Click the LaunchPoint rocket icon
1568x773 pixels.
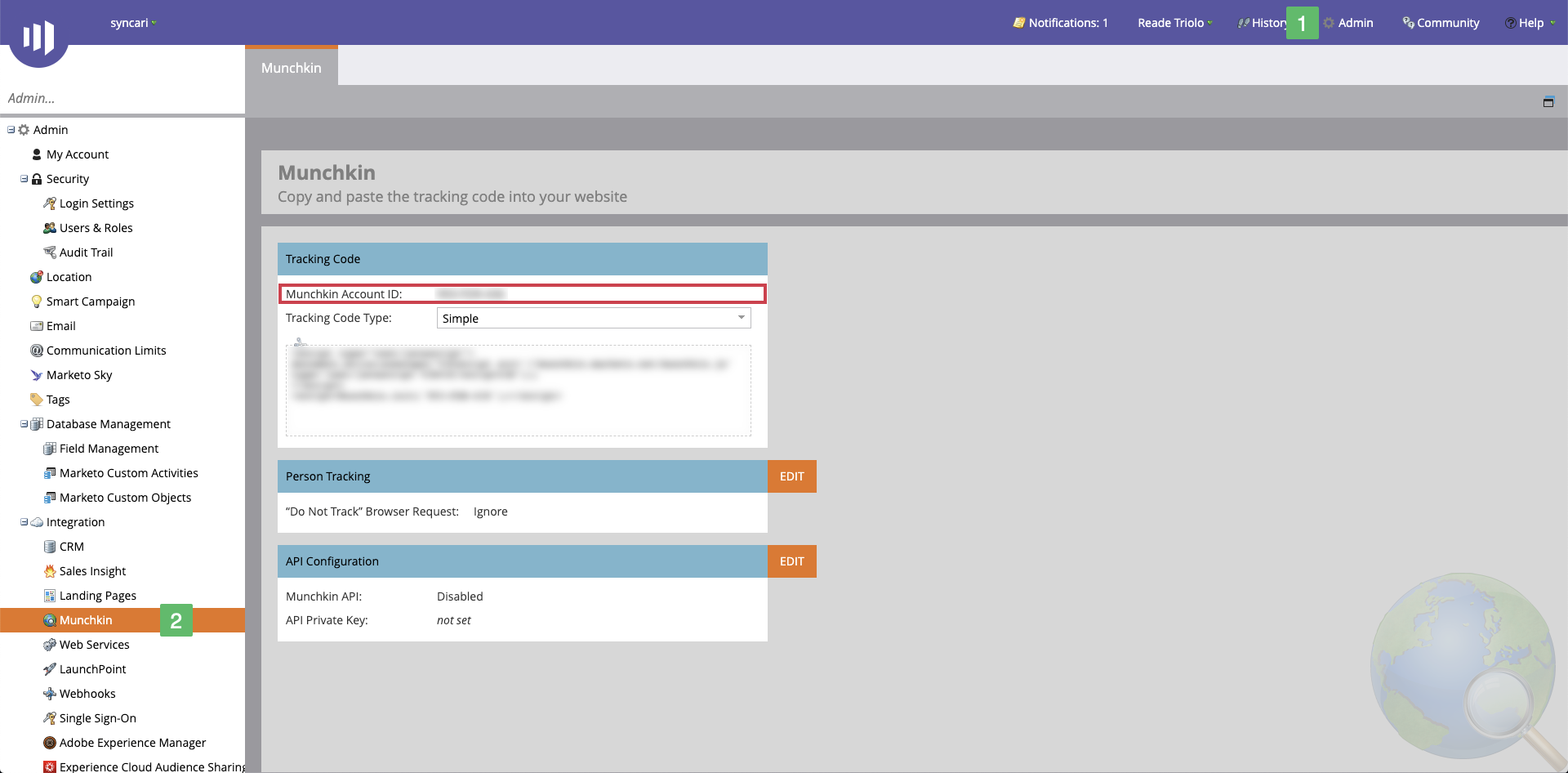[50, 668]
